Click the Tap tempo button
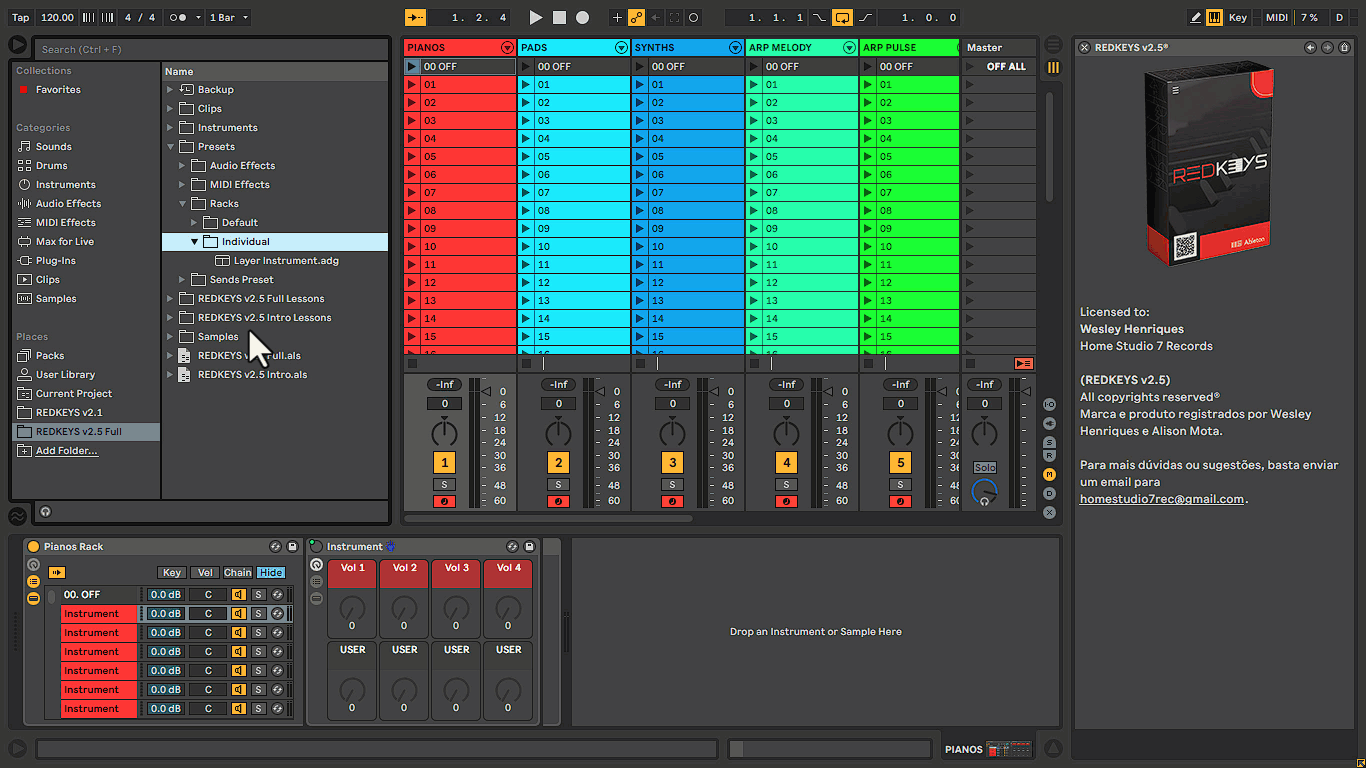Image resolution: width=1366 pixels, height=768 pixels. point(20,17)
